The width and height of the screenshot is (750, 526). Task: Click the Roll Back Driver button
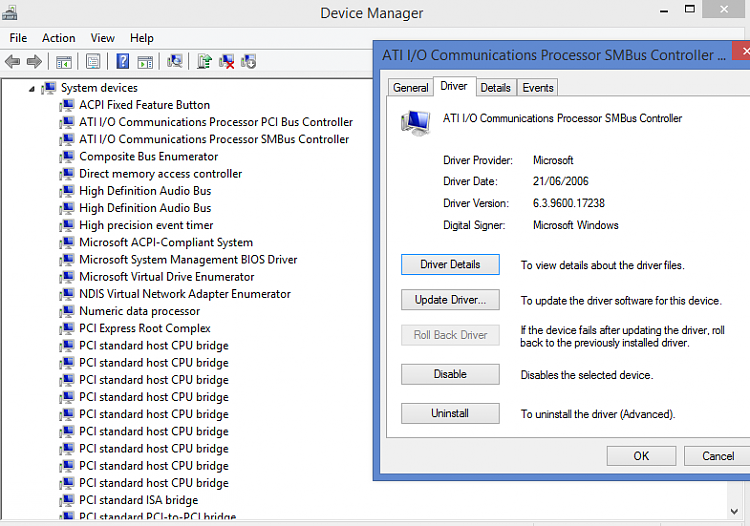[x=450, y=335]
